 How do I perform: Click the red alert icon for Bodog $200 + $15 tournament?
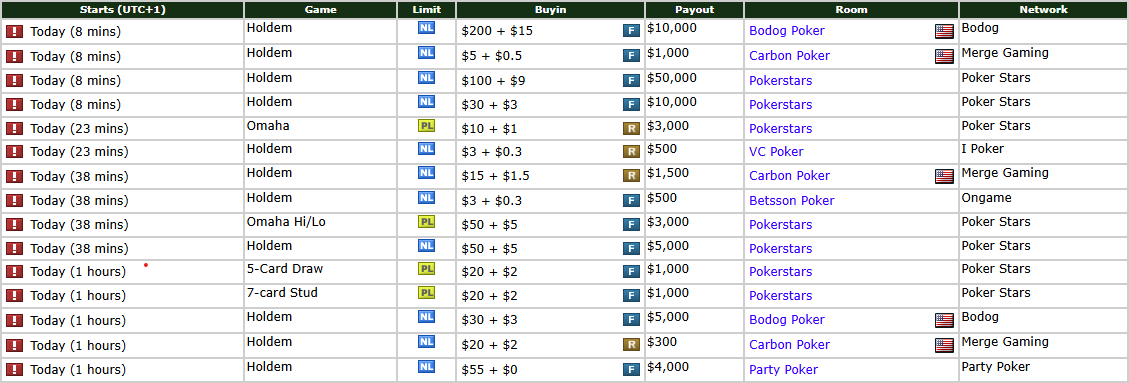click(14, 32)
